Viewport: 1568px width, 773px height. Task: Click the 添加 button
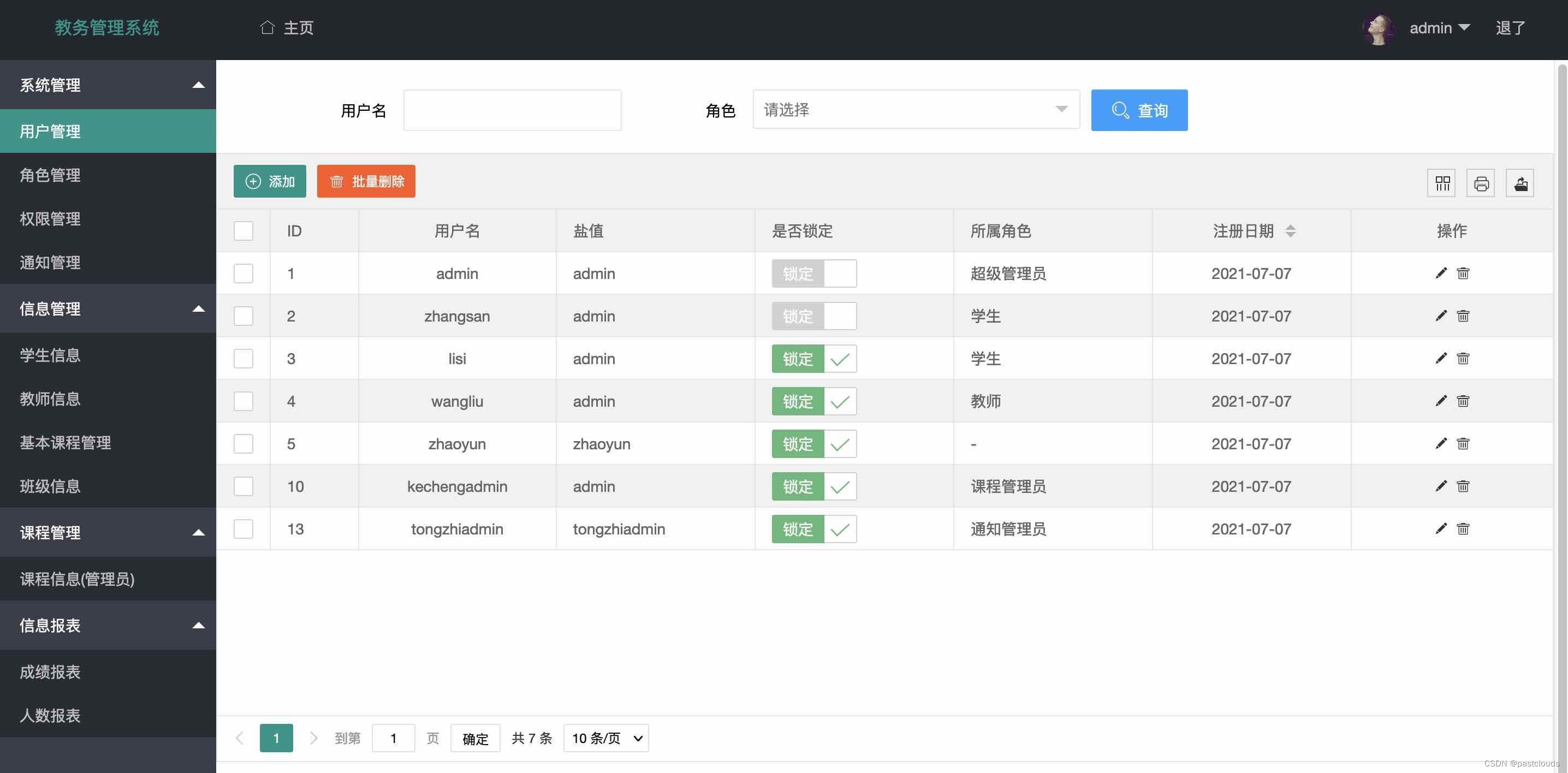[x=270, y=181]
